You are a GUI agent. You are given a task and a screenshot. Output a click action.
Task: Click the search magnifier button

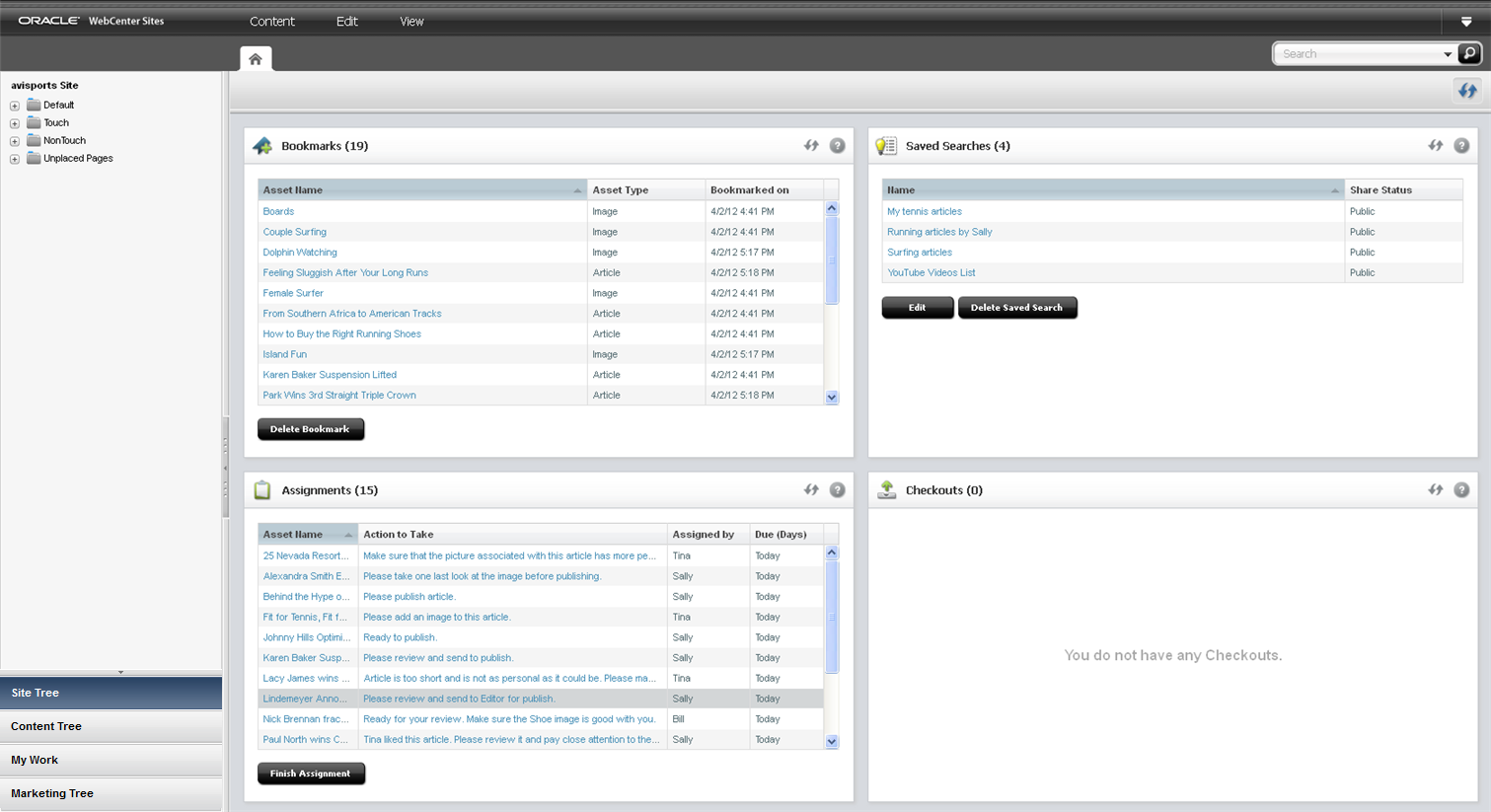(1469, 53)
